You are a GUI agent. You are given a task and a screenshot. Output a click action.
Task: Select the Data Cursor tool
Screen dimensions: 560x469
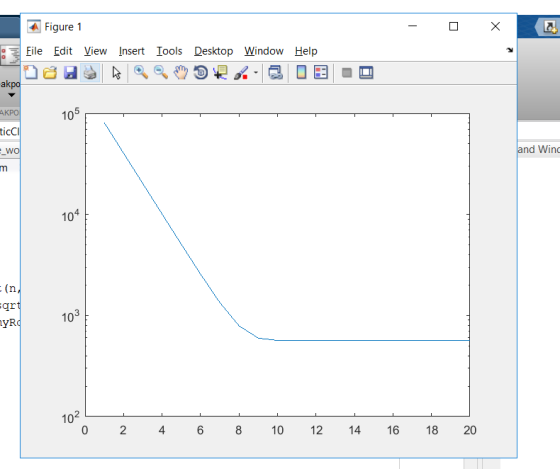pos(220,73)
